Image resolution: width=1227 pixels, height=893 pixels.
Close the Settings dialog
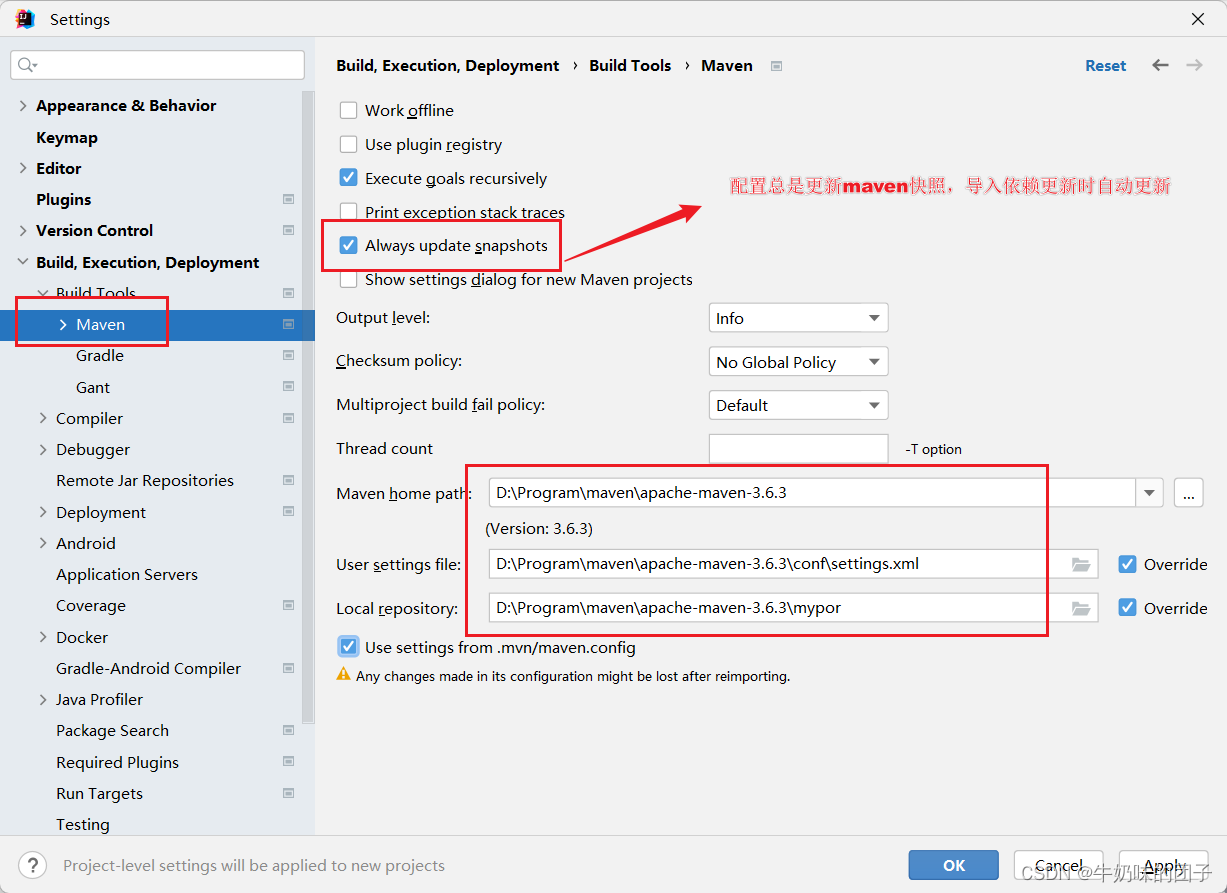click(1197, 19)
